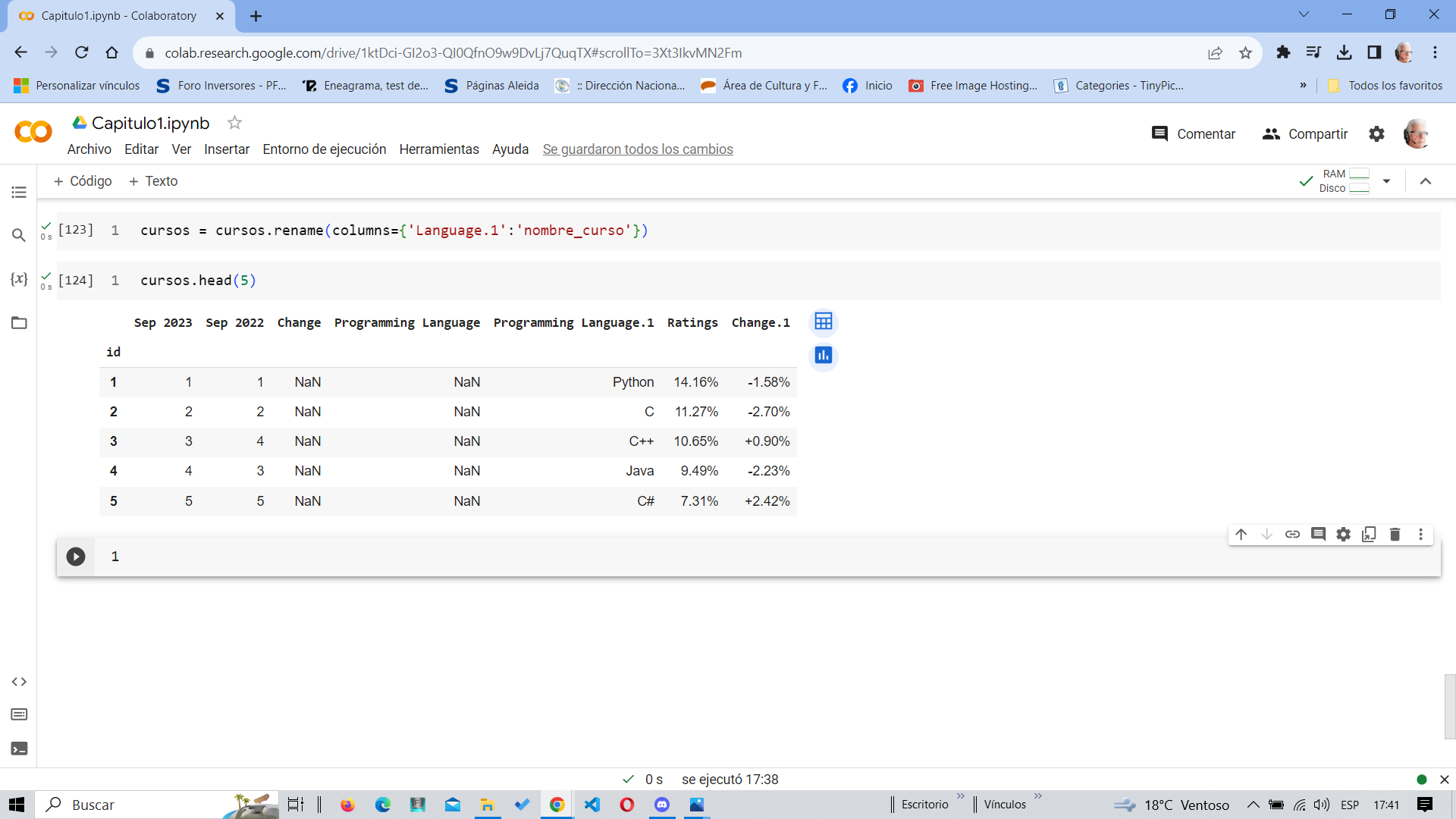This screenshot has height=819, width=1456.
Task: Open the Foro Inversores bookmark
Action: pyautogui.click(x=221, y=86)
